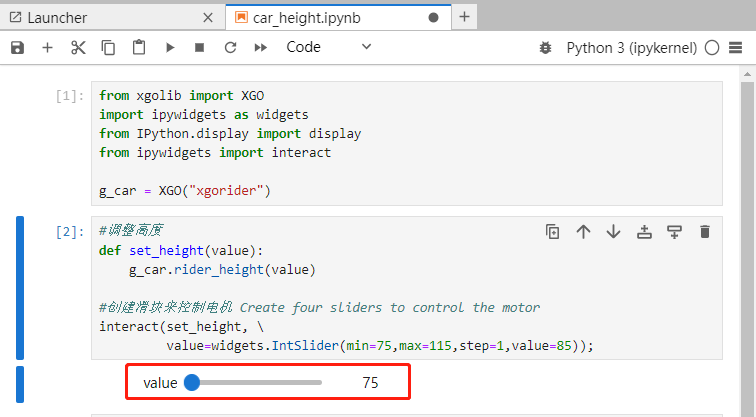
Task: Run the selected cell with the play button
Action: (x=170, y=47)
